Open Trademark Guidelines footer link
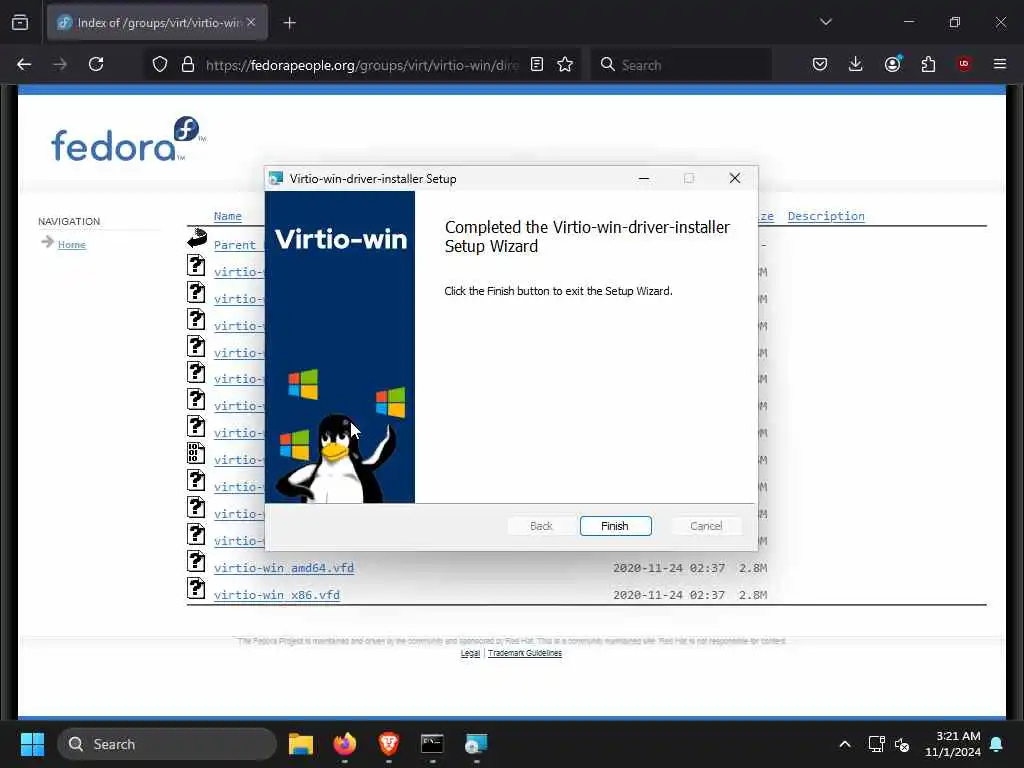This screenshot has width=1024, height=768. 524,653
